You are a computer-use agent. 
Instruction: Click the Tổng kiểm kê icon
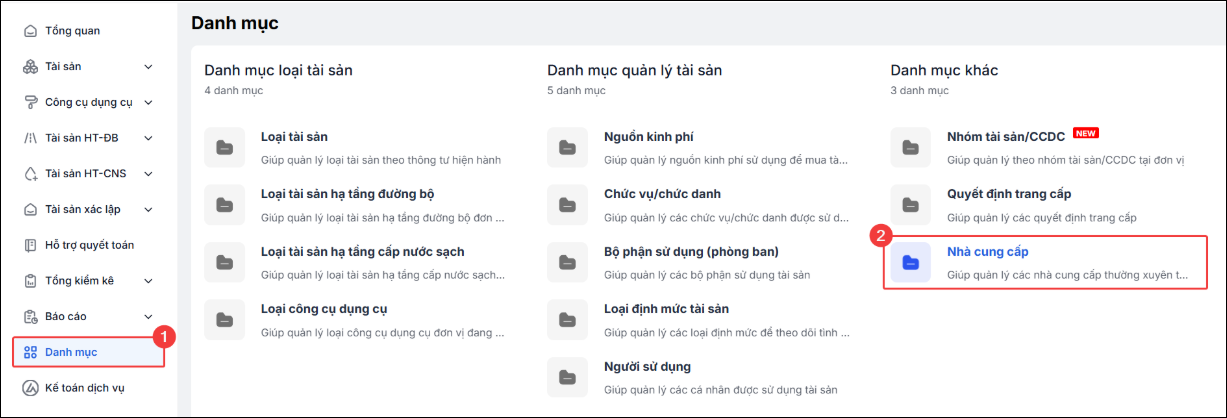[x=31, y=280]
